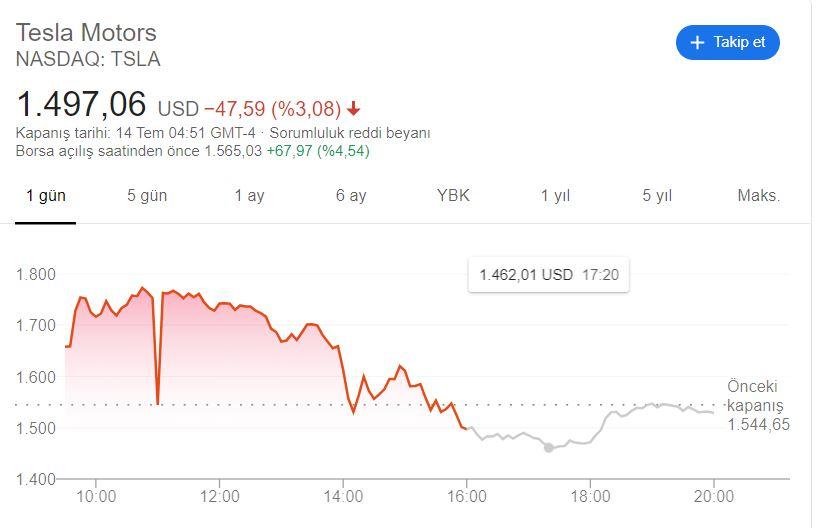Show the Maks. range chart
The width and height of the screenshot is (836, 528).
click(x=758, y=195)
